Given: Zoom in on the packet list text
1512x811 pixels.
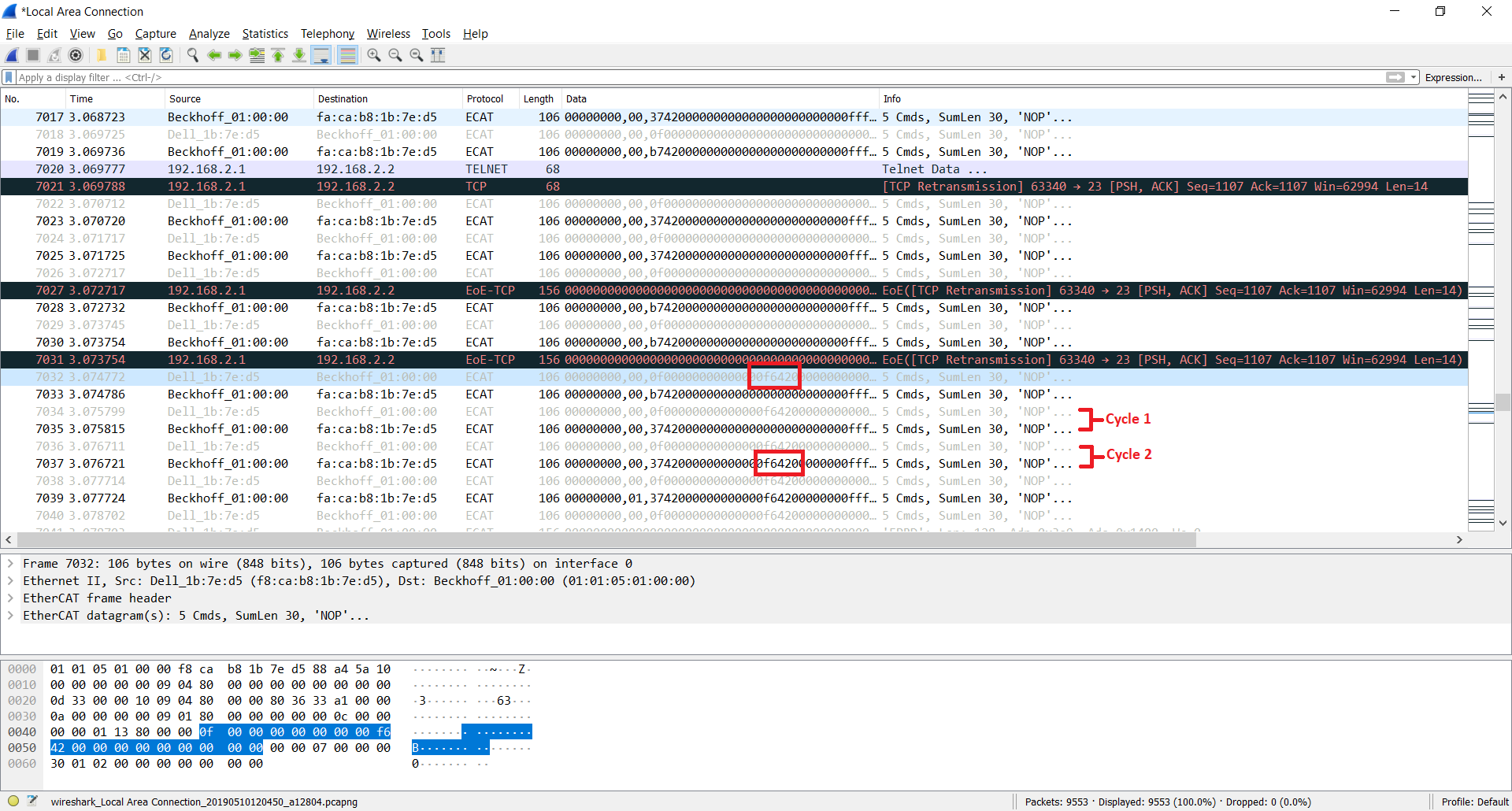Looking at the screenshot, I should 373,55.
